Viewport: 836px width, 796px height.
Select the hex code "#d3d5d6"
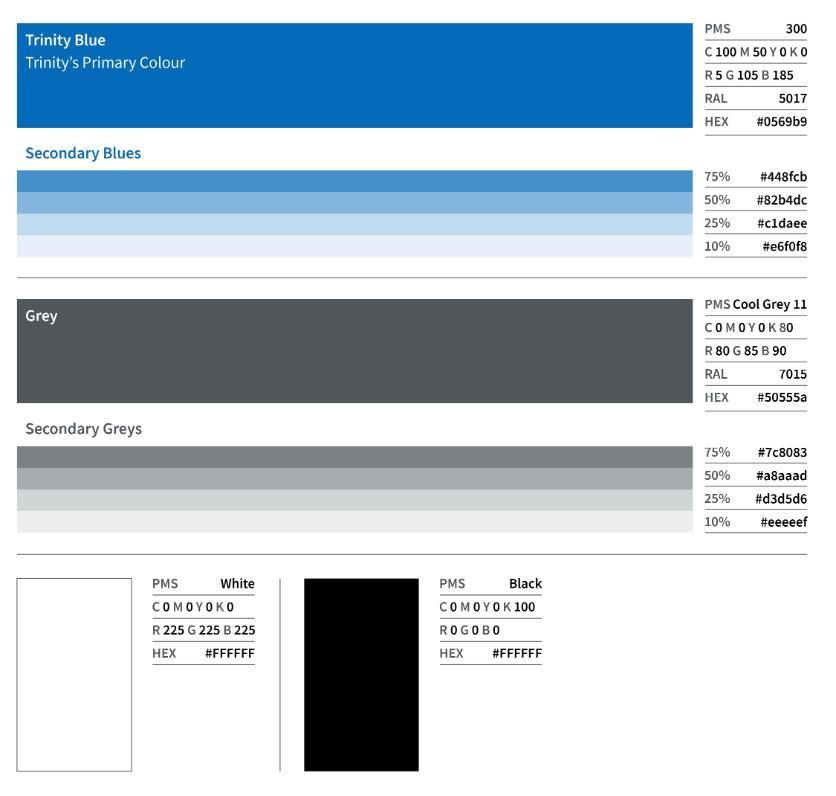pyautogui.click(x=781, y=498)
